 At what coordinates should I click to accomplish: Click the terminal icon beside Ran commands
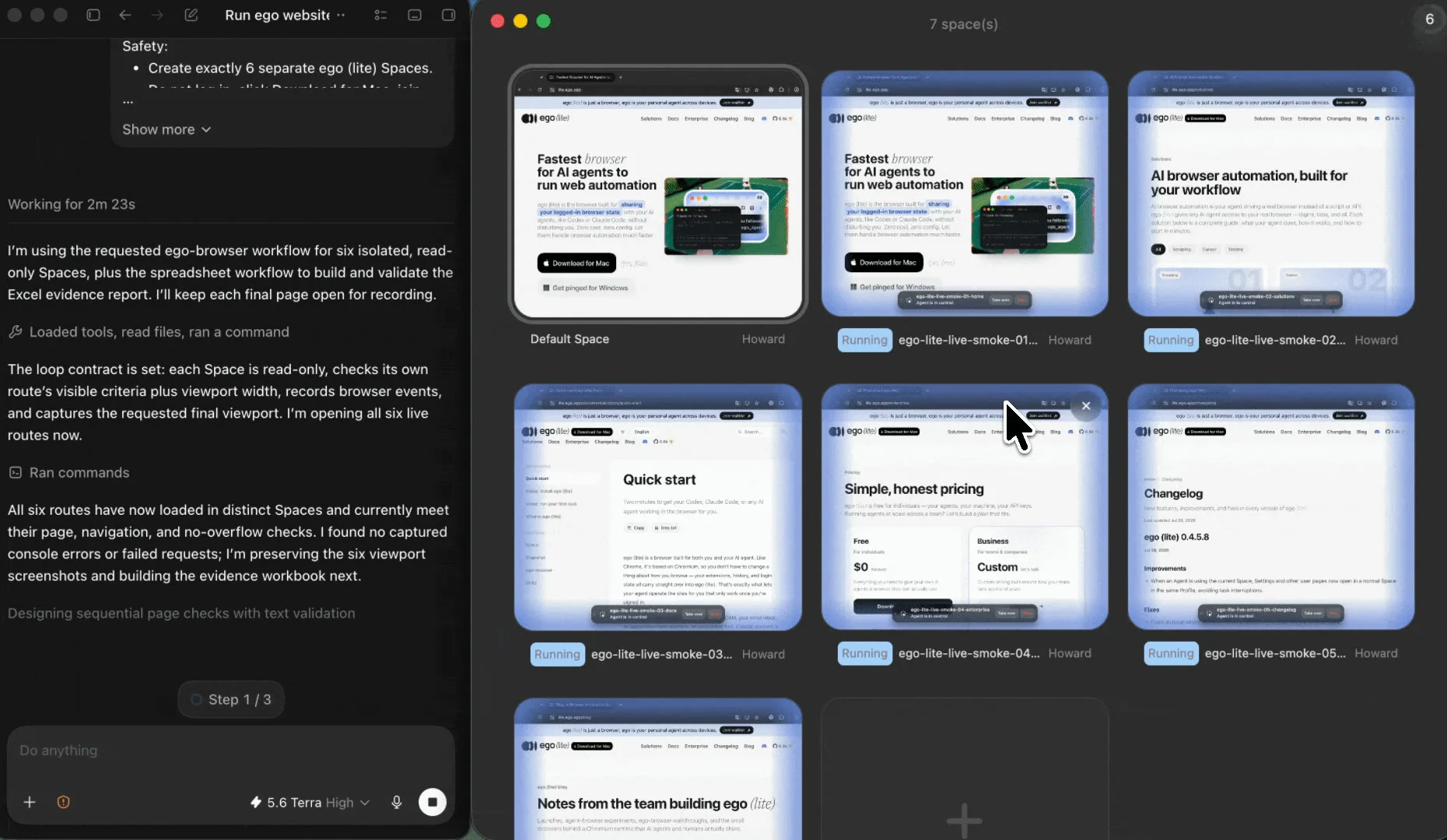point(15,473)
